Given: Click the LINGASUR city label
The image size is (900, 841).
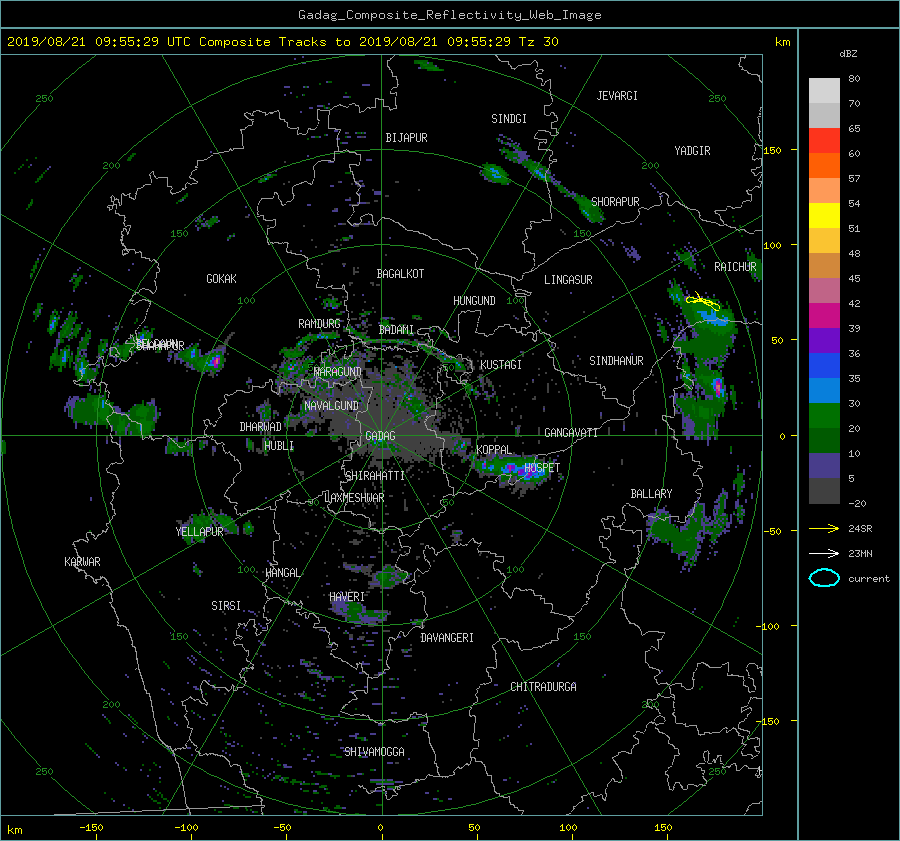Looking at the screenshot, I should 568,280.
